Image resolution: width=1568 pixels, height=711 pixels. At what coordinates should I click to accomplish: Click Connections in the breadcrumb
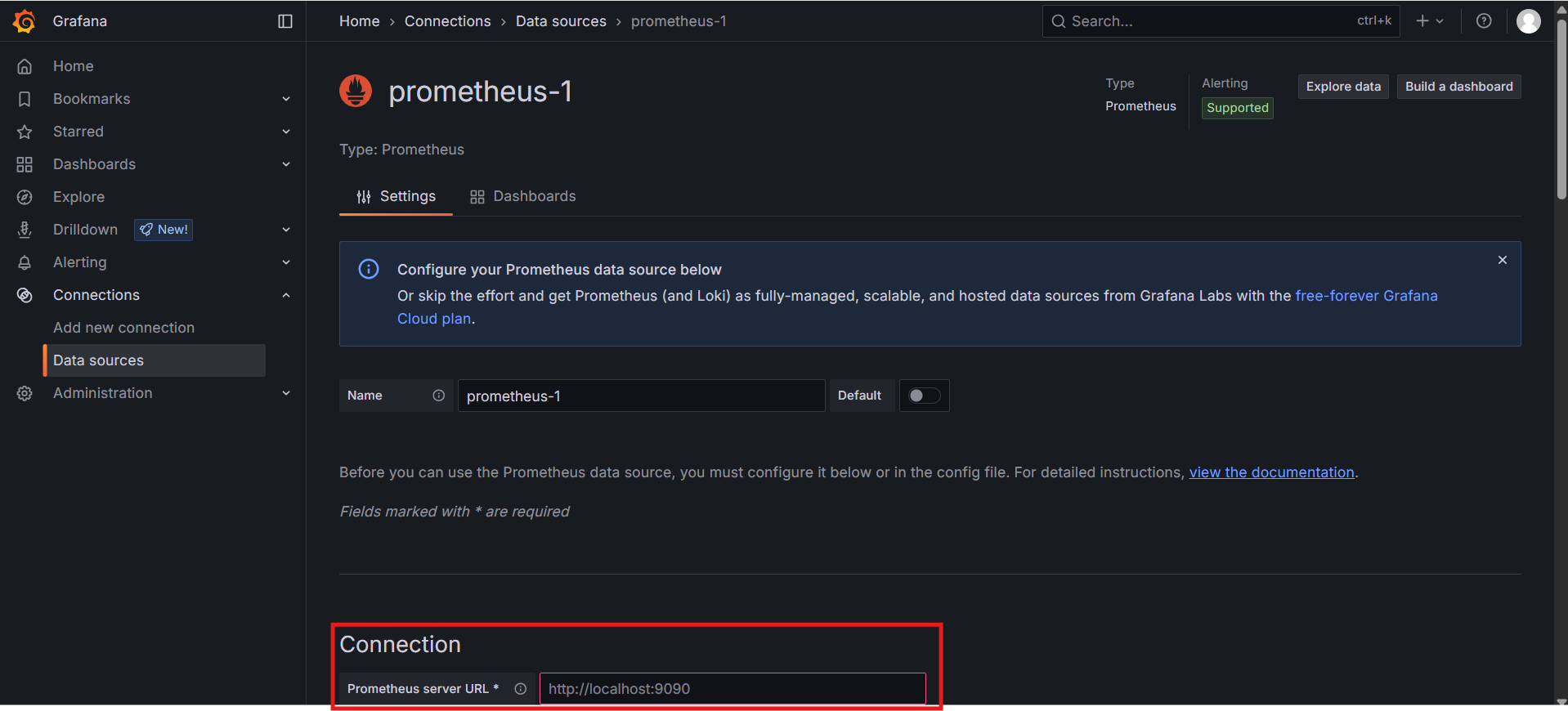coord(448,21)
